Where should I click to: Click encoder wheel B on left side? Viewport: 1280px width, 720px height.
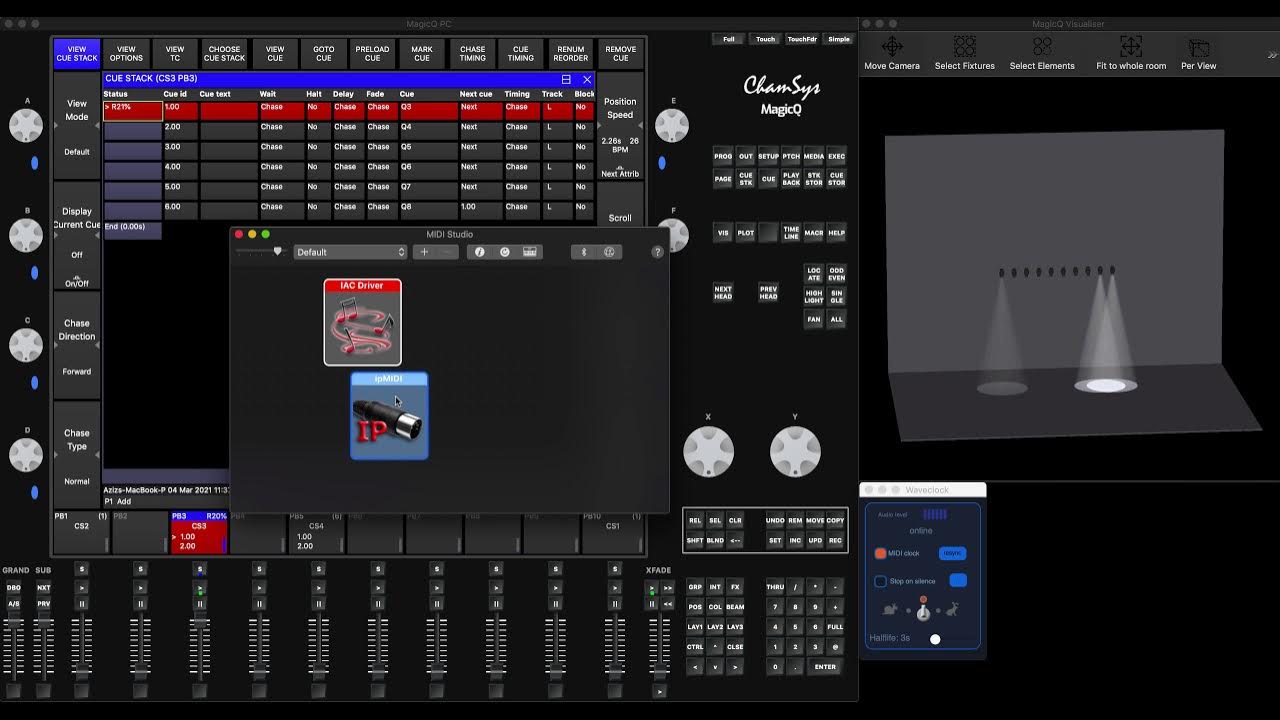pos(26,235)
